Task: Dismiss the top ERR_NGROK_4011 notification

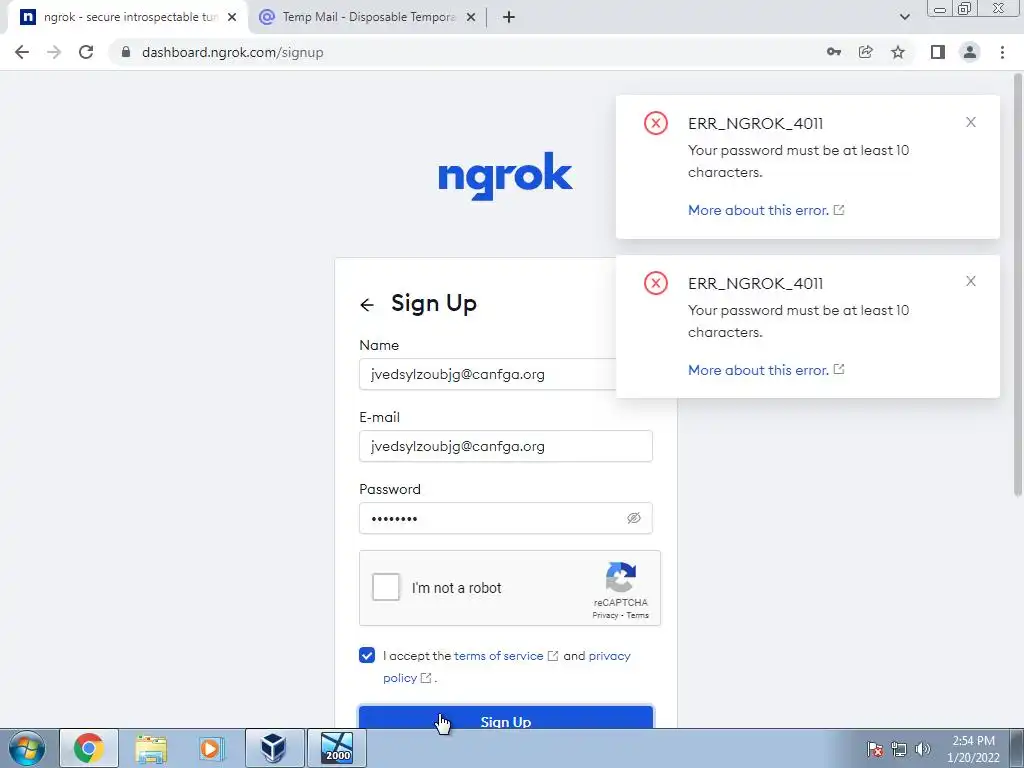Action: [970, 122]
